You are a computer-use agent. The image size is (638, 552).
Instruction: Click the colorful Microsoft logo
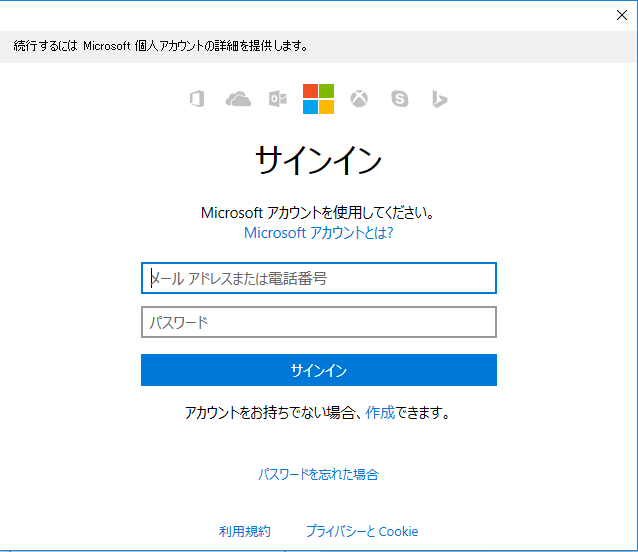click(319, 99)
